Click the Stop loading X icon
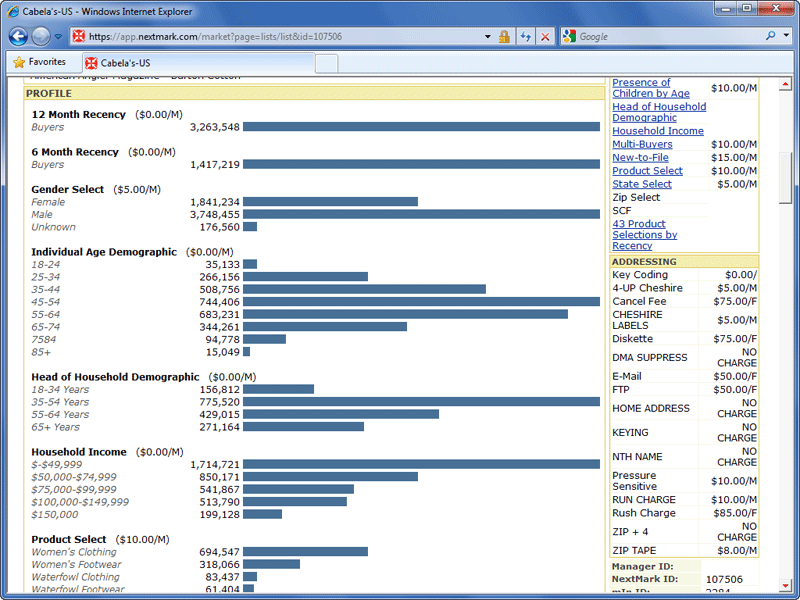 click(x=545, y=36)
